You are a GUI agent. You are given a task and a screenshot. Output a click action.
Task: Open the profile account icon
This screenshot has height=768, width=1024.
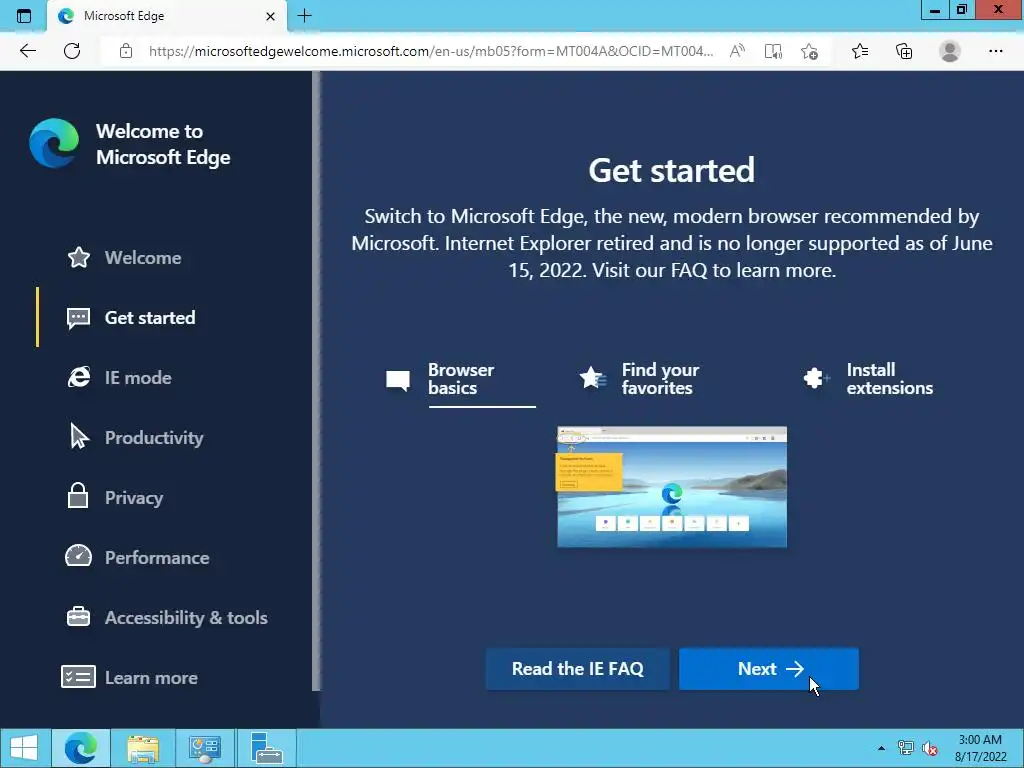(950, 51)
